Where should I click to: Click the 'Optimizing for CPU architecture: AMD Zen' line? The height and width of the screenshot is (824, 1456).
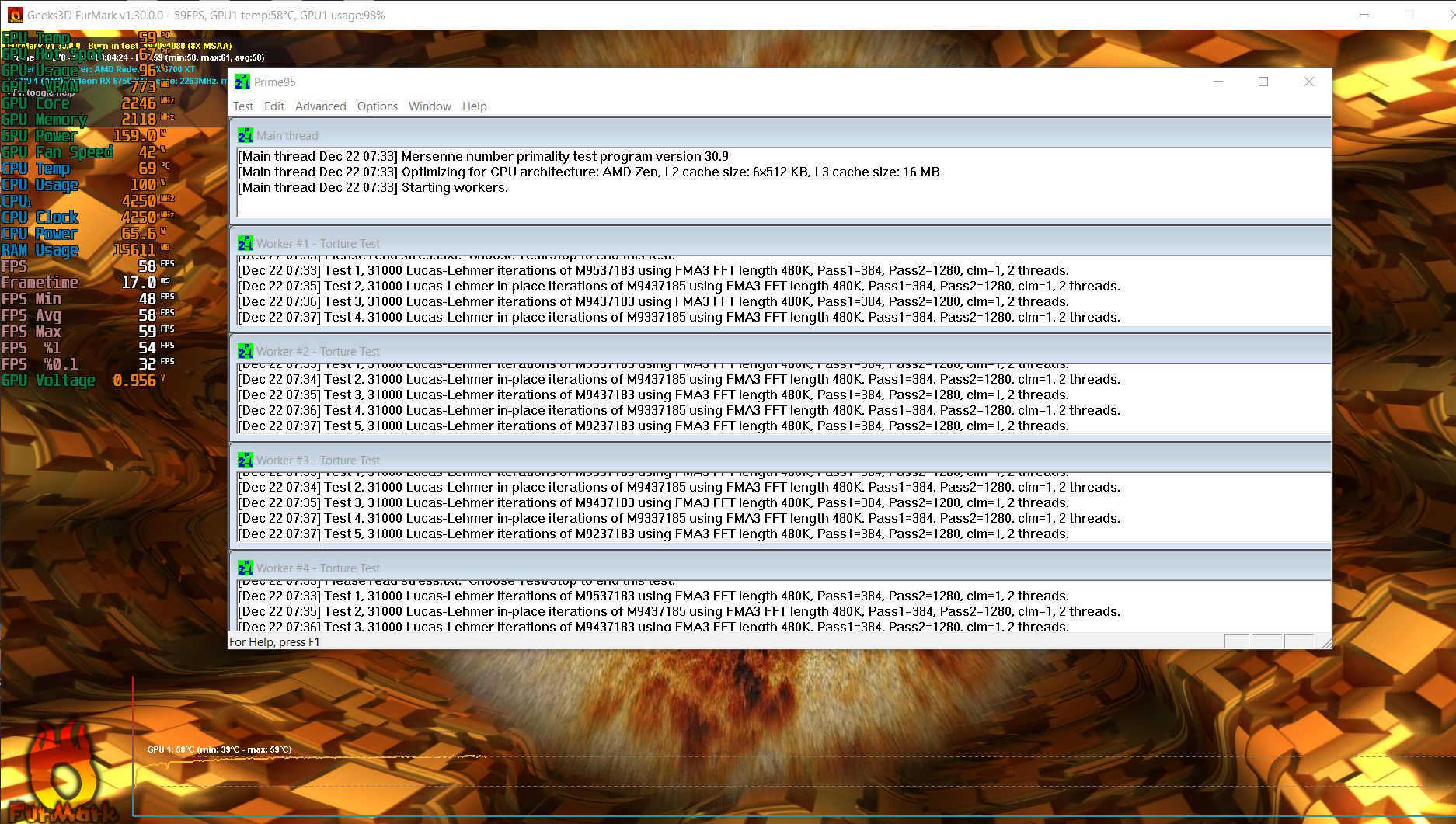click(589, 172)
